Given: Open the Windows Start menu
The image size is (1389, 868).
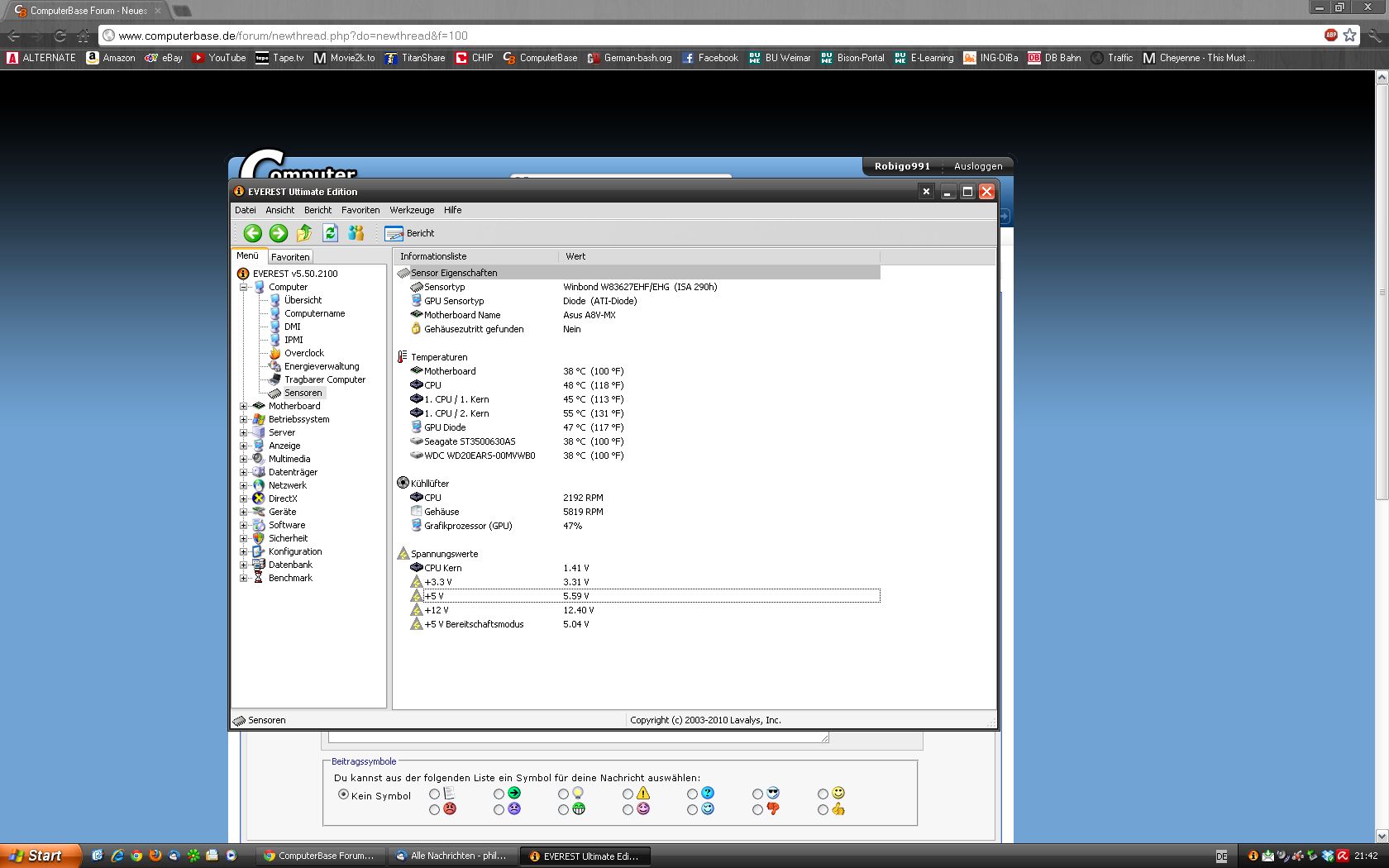Looking at the screenshot, I should [x=41, y=856].
